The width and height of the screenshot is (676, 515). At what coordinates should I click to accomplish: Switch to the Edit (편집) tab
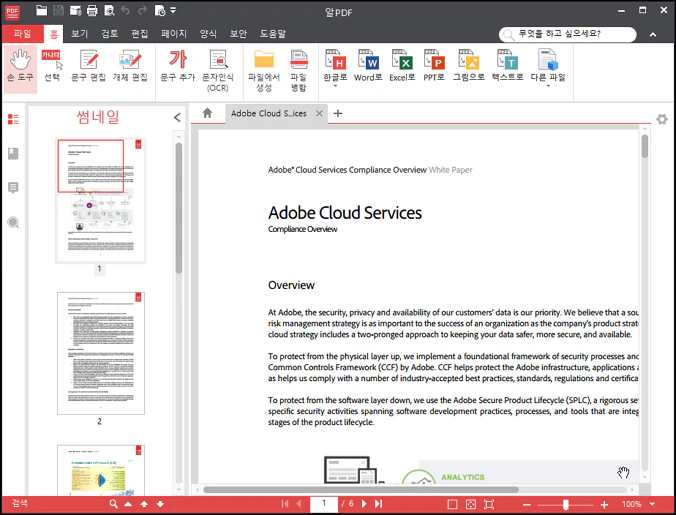tap(139, 34)
